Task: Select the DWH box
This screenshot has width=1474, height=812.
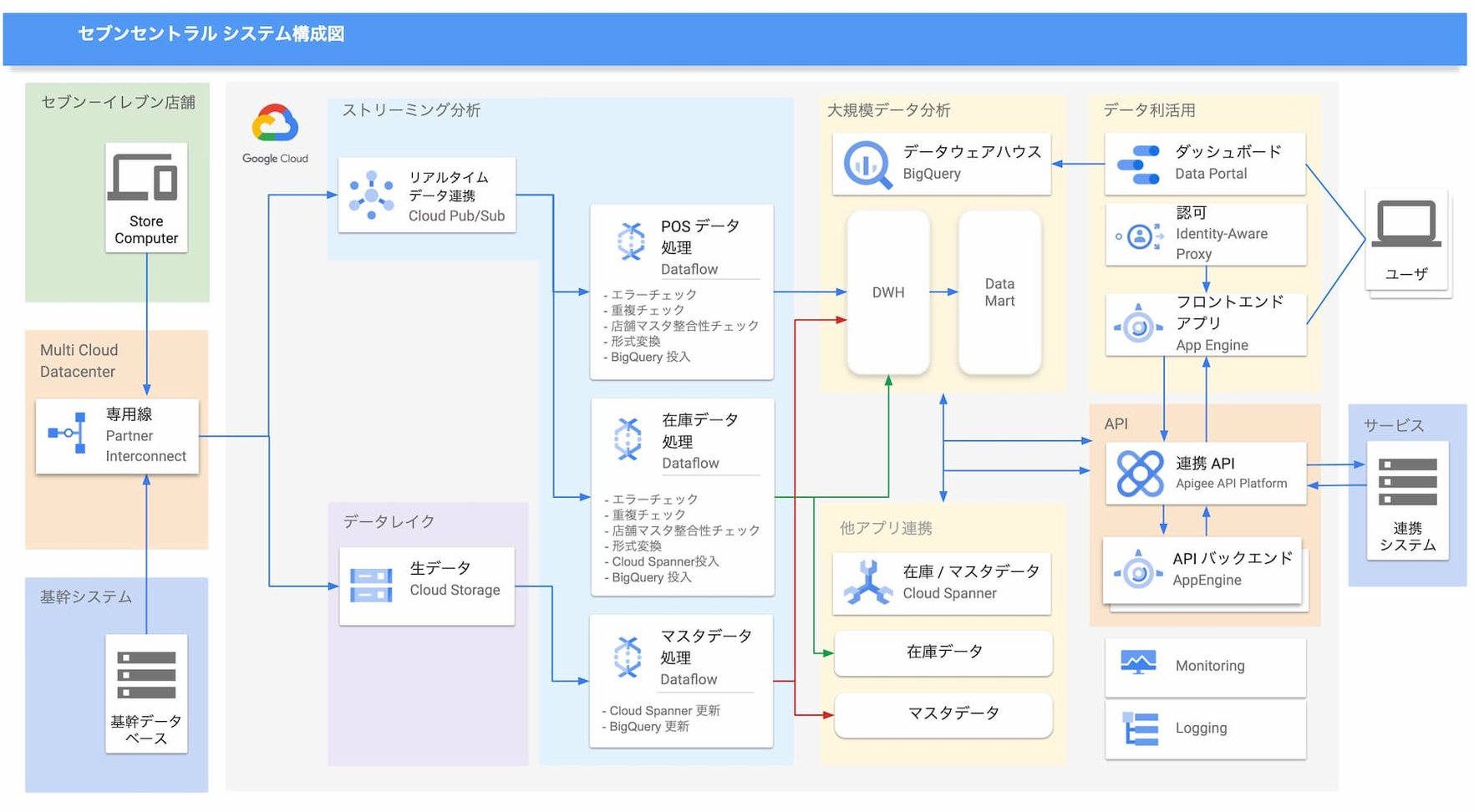Action: [888, 292]
